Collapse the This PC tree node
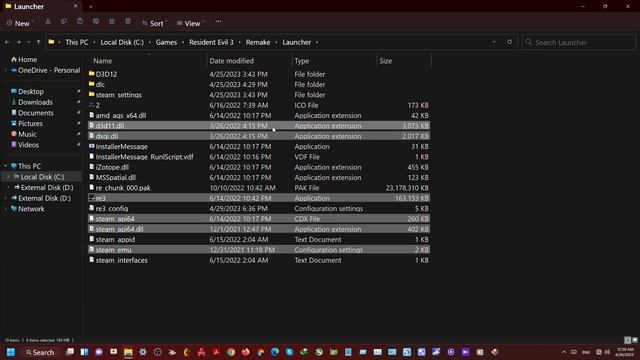 point(6,166)
